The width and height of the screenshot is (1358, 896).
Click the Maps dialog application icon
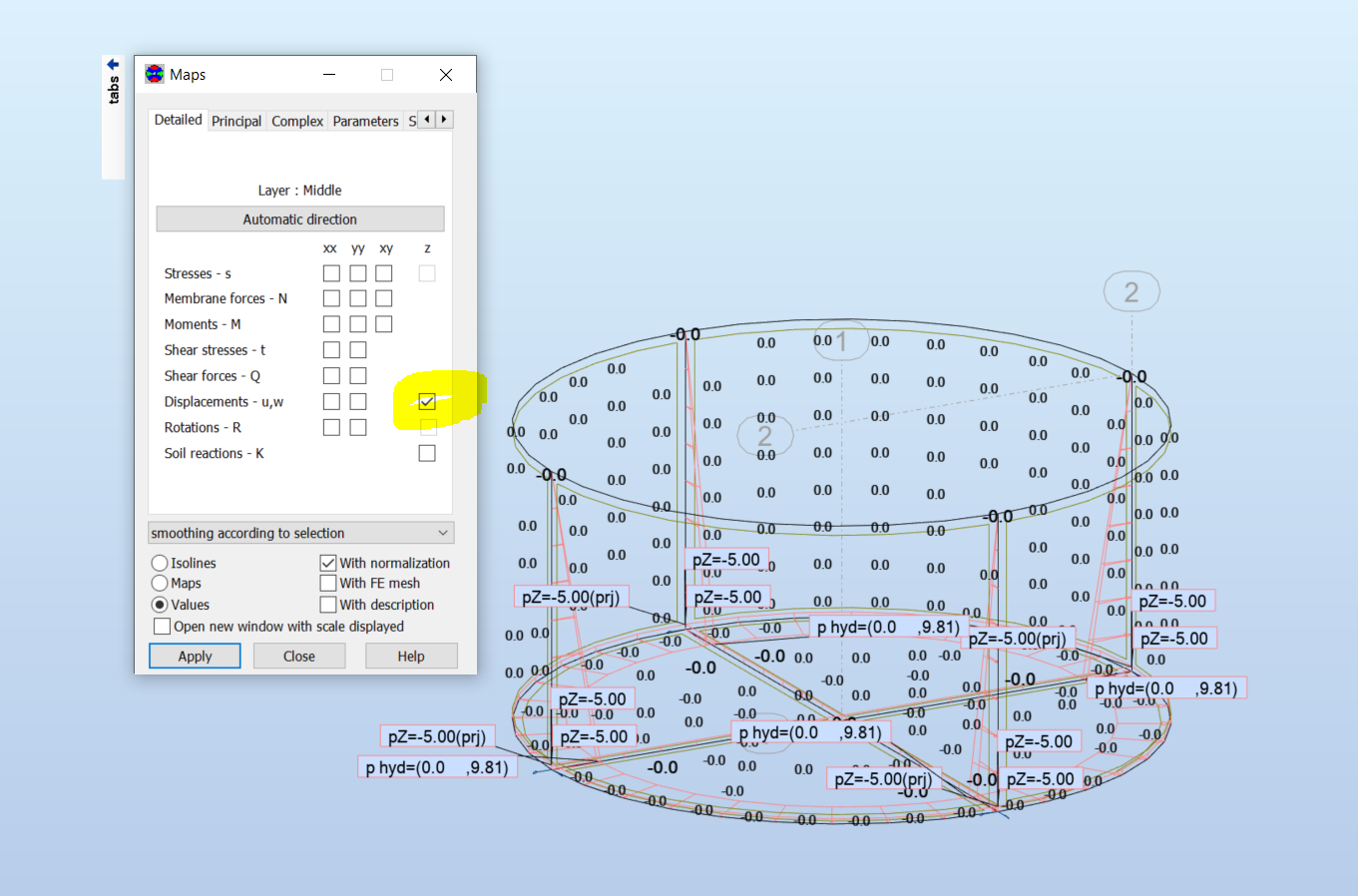pyautogui.click(x=155, y=74)
